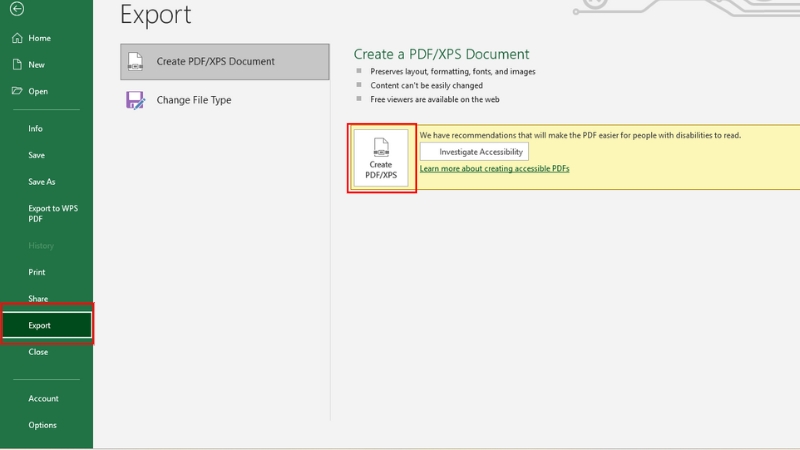Click the greyed-out History item
This screenshot has height=450, width=800.
pos(40,246)
